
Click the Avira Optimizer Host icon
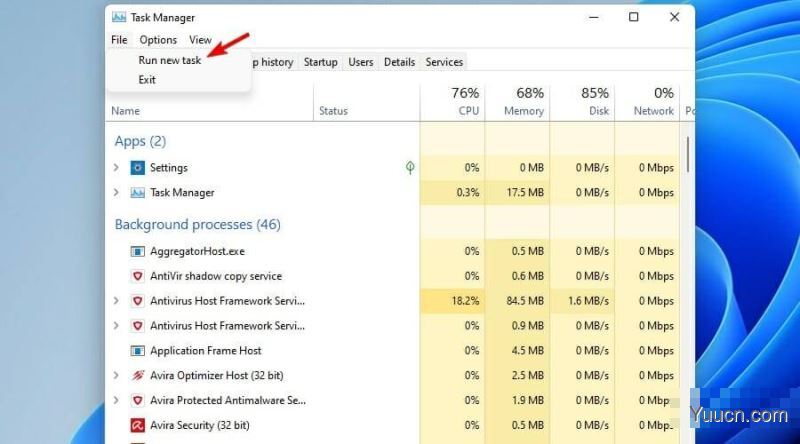click(x=138, y=376)
